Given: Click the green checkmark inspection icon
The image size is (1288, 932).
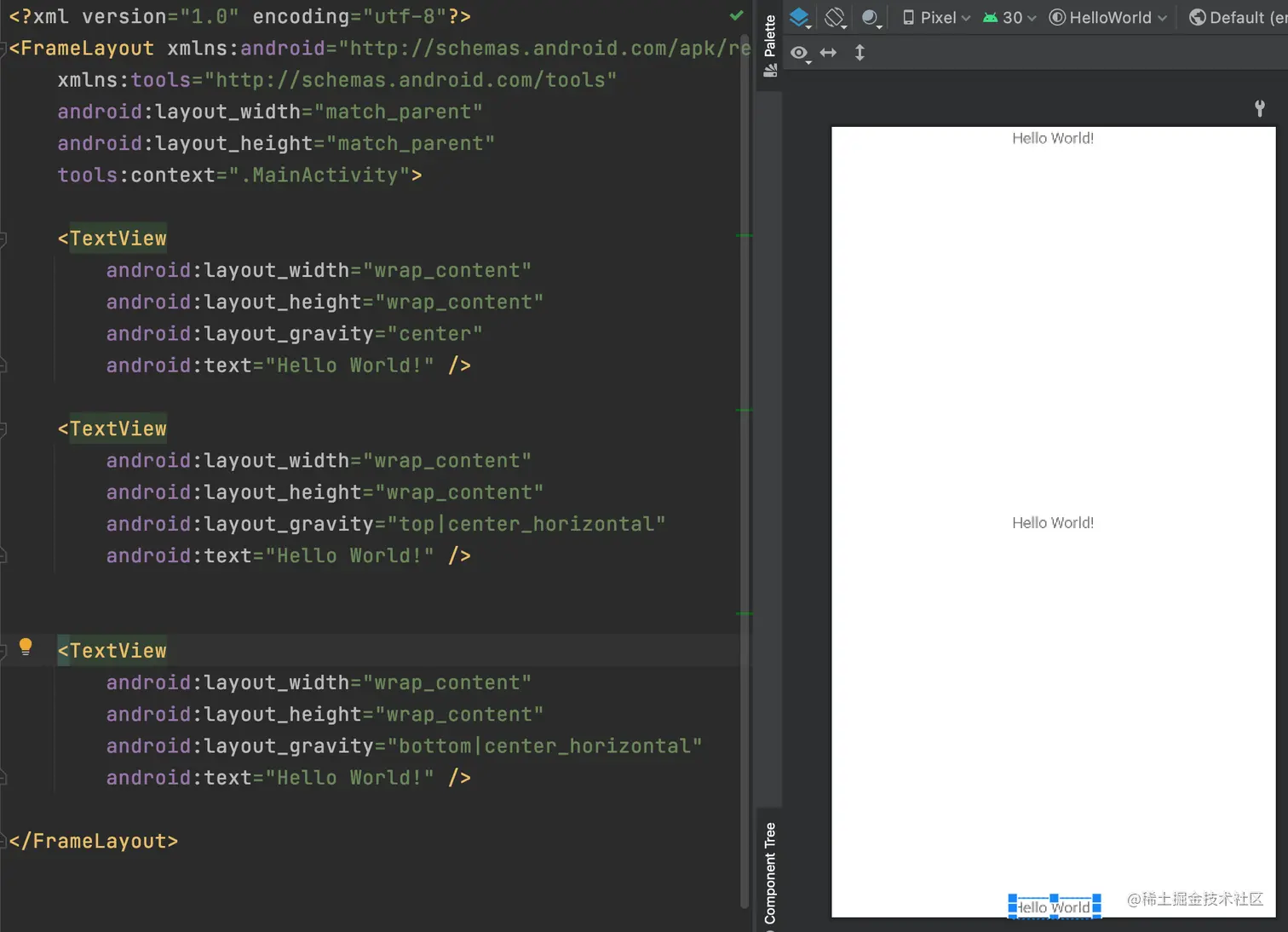Looking at the screenshot, I should pos(737,15).
